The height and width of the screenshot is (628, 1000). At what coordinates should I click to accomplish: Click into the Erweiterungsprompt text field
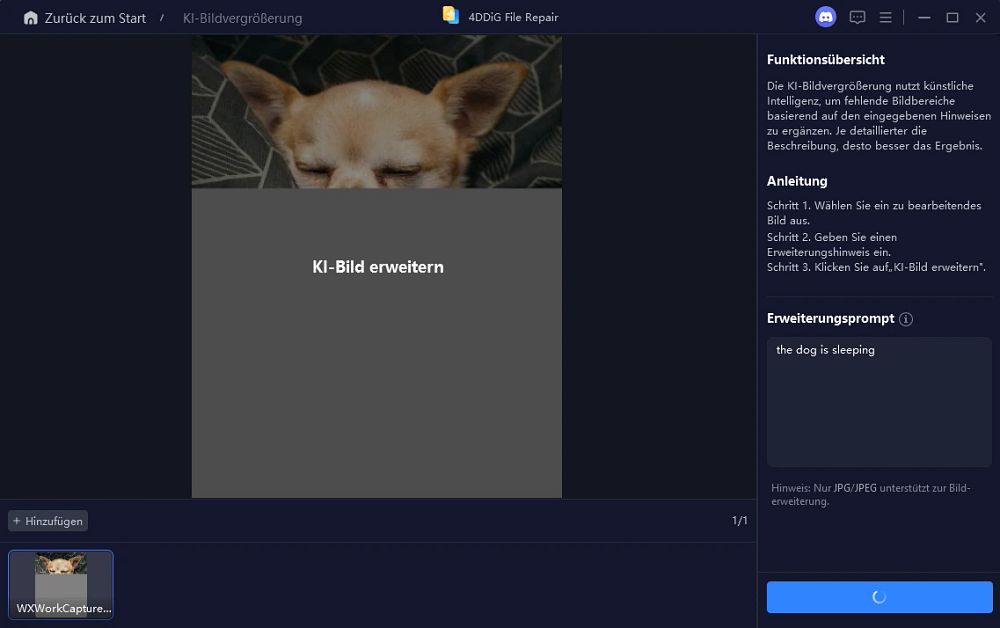tap(879, 402)
